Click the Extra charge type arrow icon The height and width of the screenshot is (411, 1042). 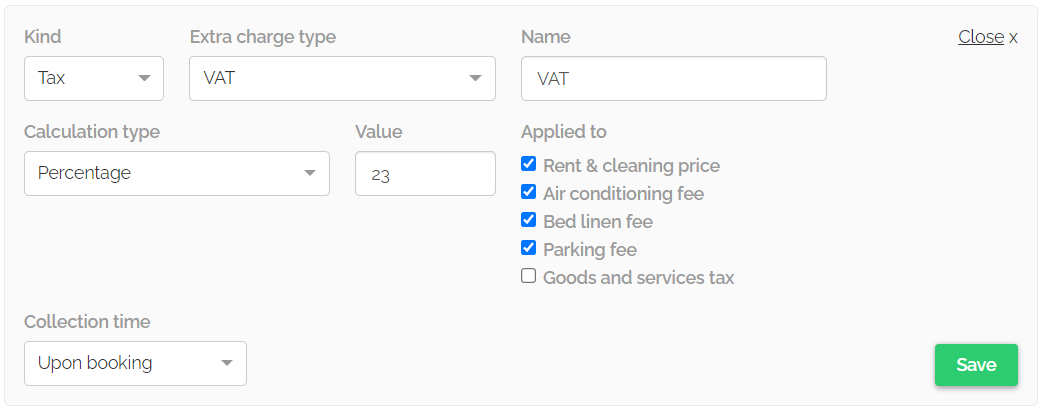tap(476, 78)
